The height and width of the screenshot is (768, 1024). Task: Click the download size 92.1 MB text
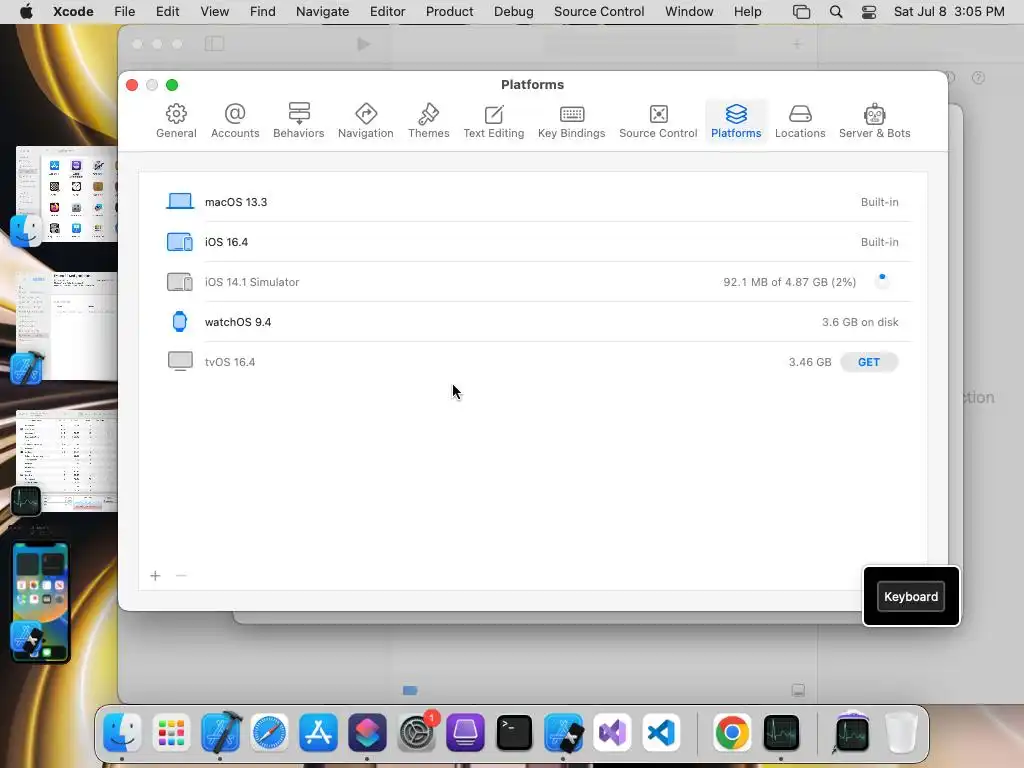pyautogui.click(x=790, y=281)
